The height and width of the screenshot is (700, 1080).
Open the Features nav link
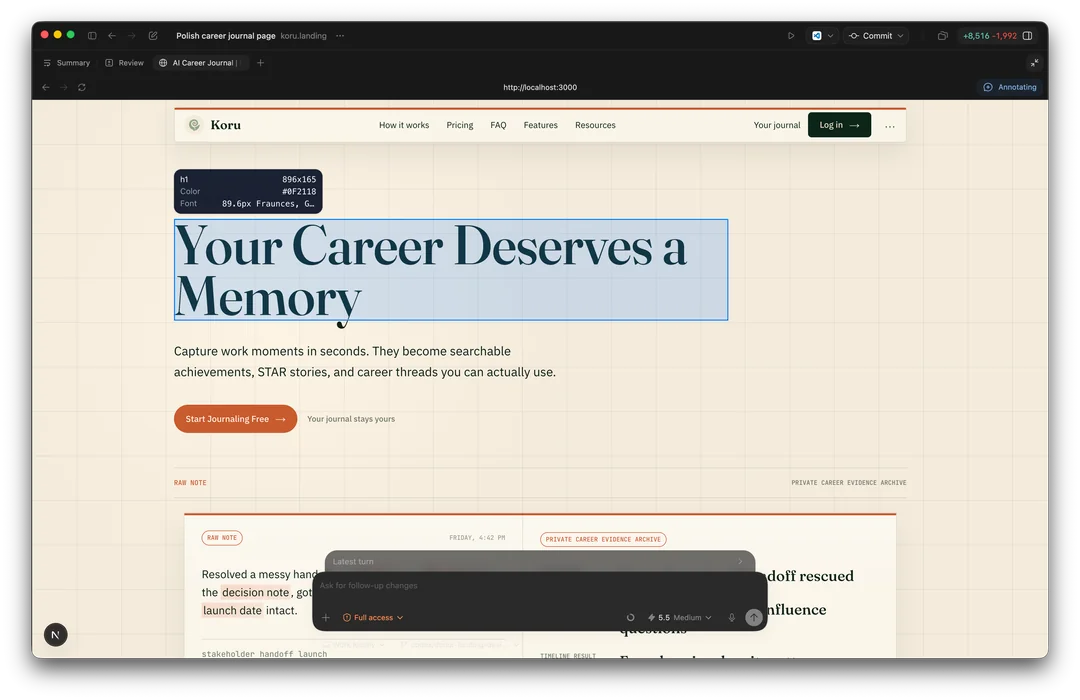[x=541, y=125]
